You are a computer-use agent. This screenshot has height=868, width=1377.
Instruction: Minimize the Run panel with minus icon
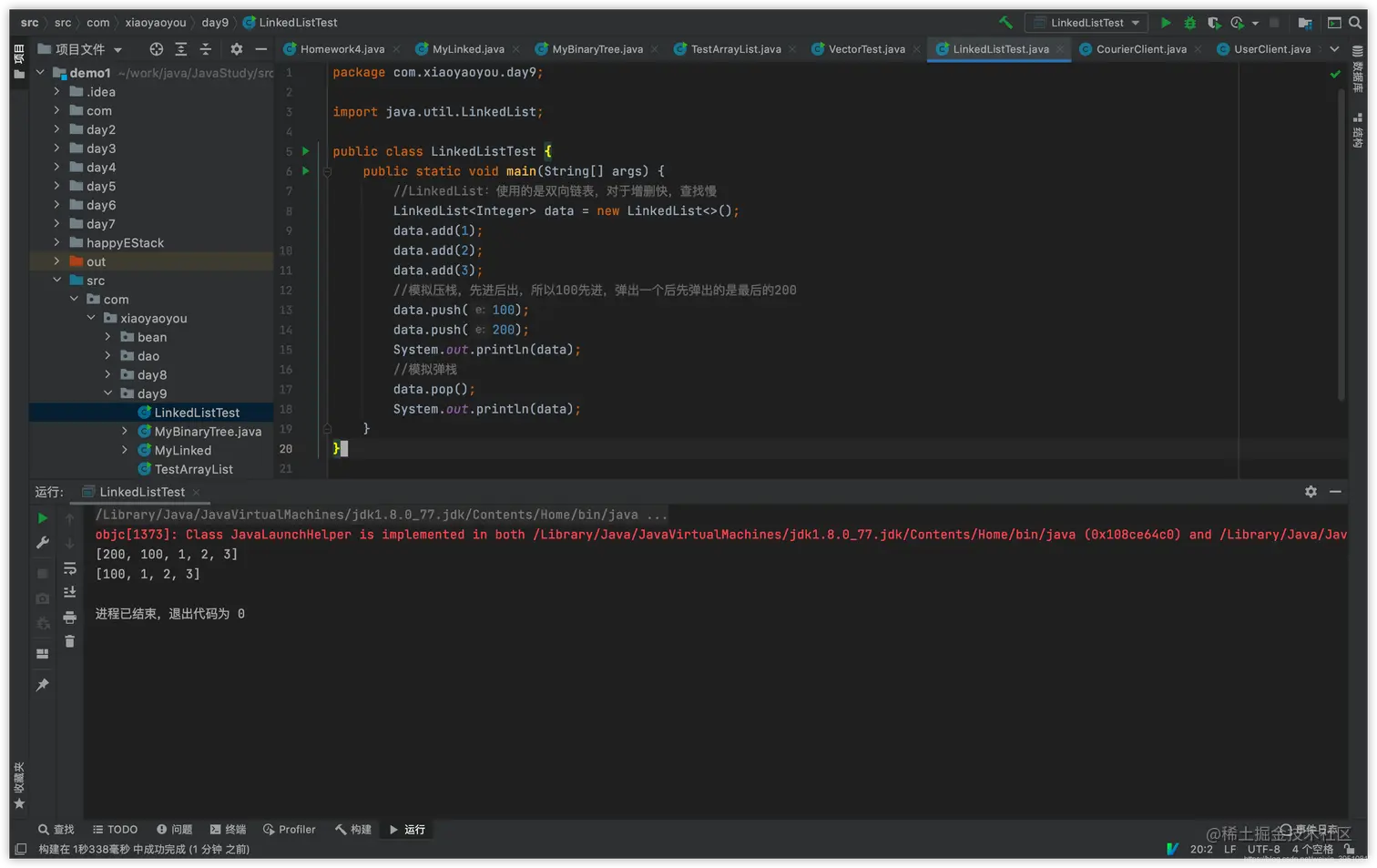click(x=1335, y=492)
